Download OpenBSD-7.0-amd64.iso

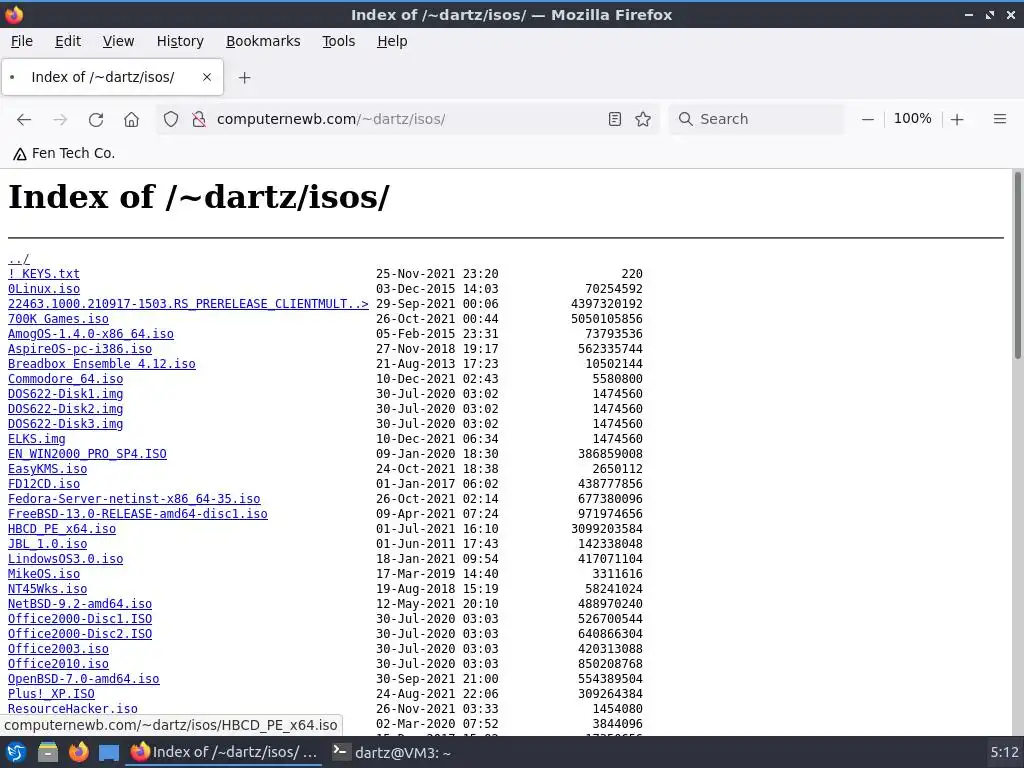click(x=84, y=679)
